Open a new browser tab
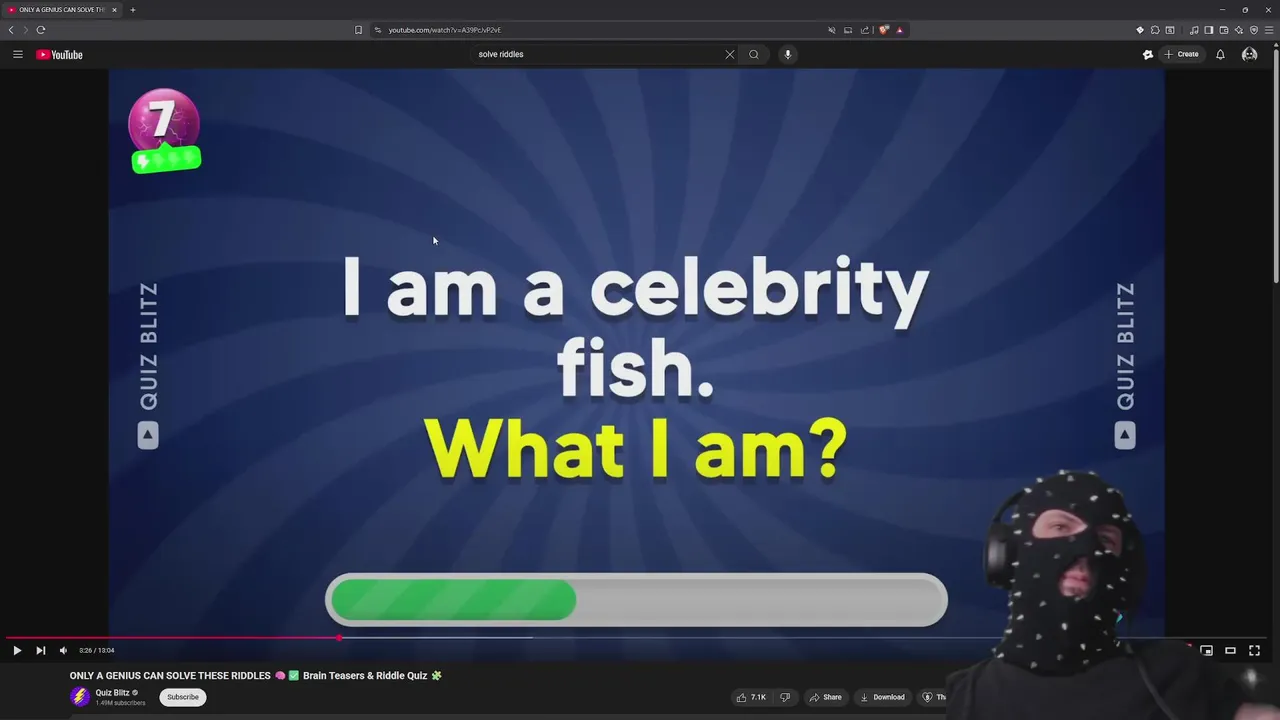Viewport: 1280px width, 720px height. coord(132,10)
